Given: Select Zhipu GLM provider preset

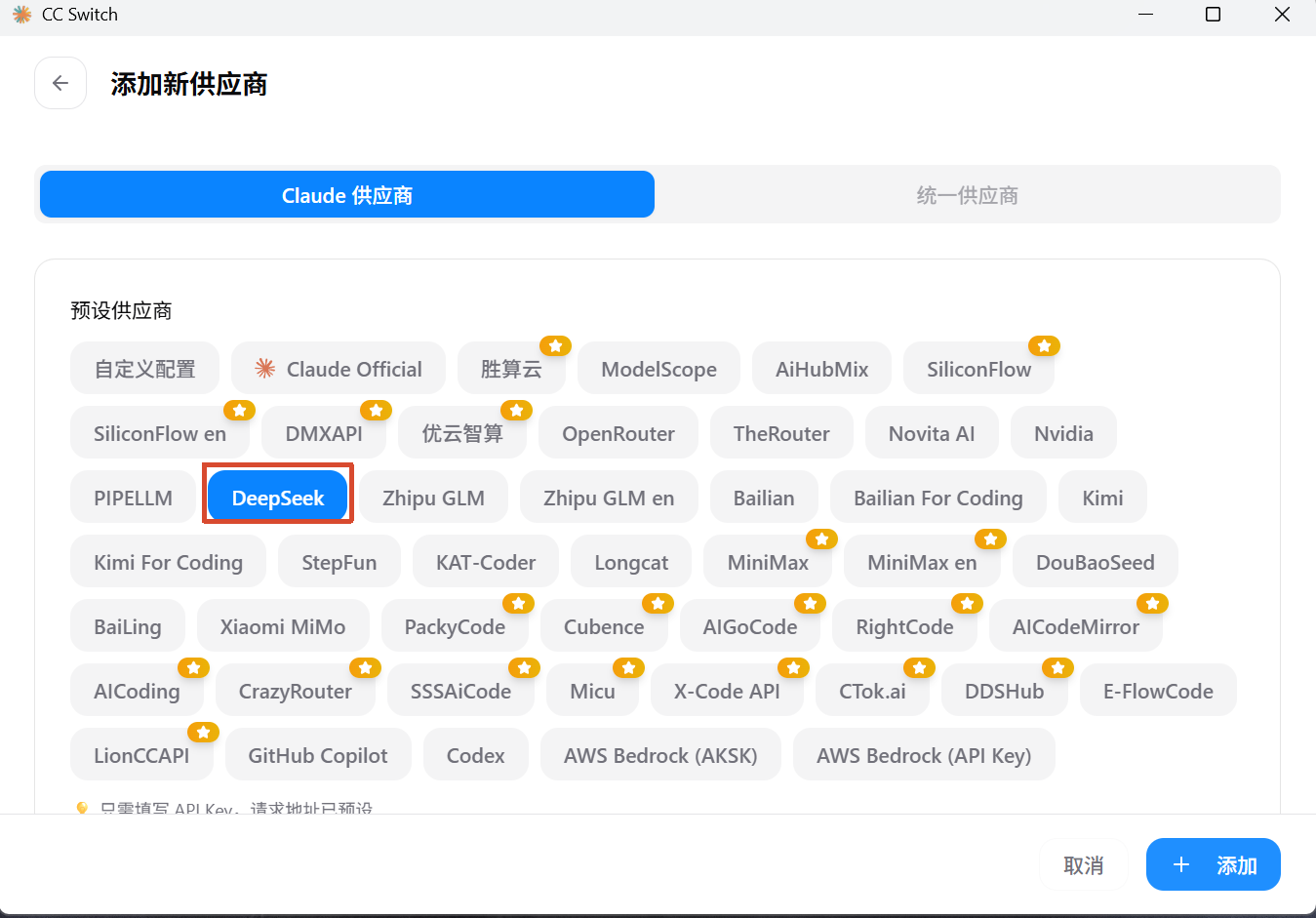Looking at the screenshot, I should coord(433,498).
